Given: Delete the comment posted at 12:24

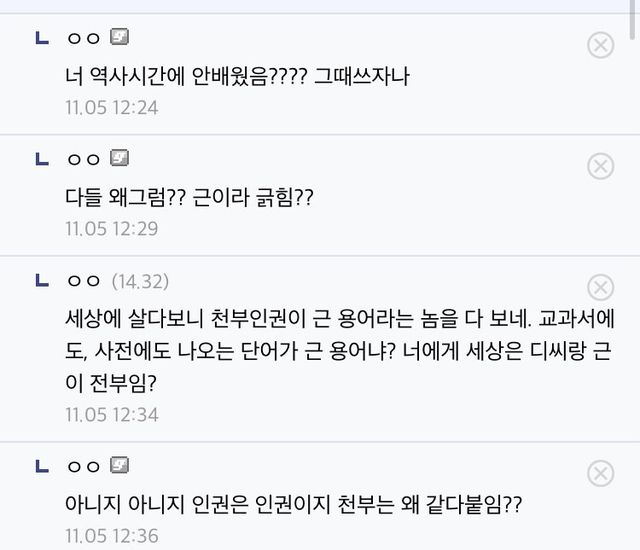Looking at the screenshot, I should [x=600, y=44].
